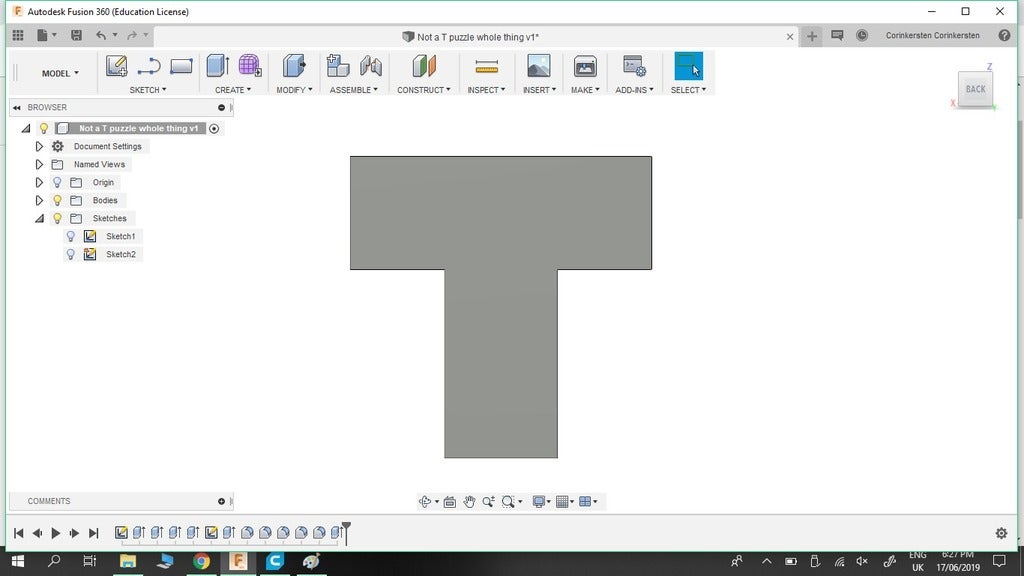Open the CONSTRUCT menu
The image size is (1024, 576).
[423, 90]
